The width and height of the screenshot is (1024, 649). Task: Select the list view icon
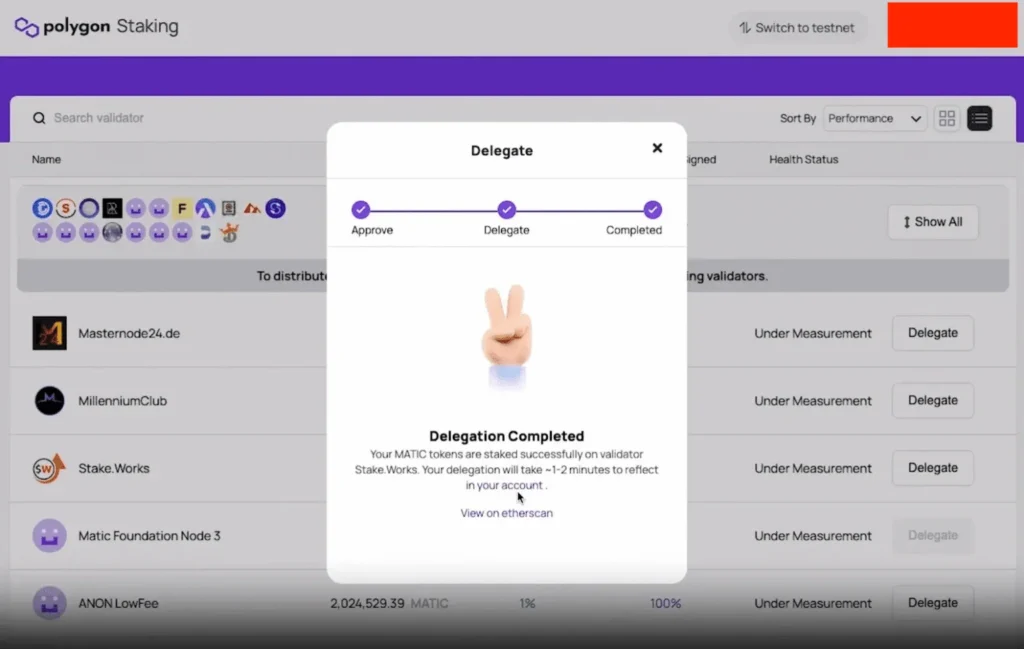point(980,118)
